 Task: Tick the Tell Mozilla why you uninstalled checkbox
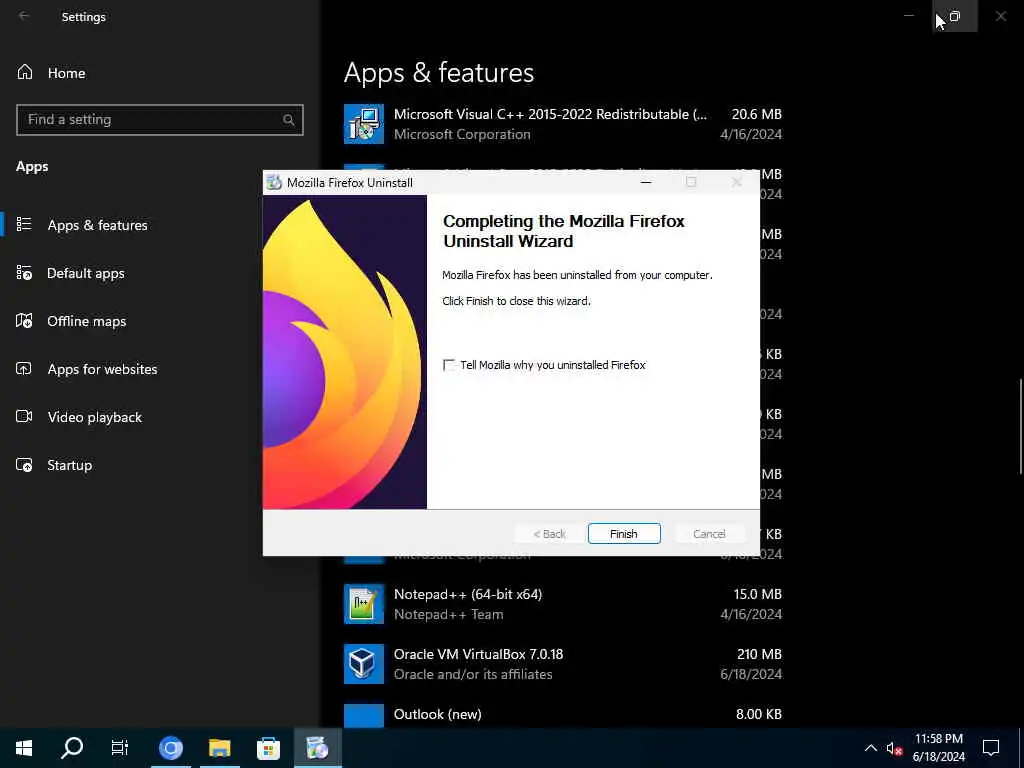coord(449,365)
